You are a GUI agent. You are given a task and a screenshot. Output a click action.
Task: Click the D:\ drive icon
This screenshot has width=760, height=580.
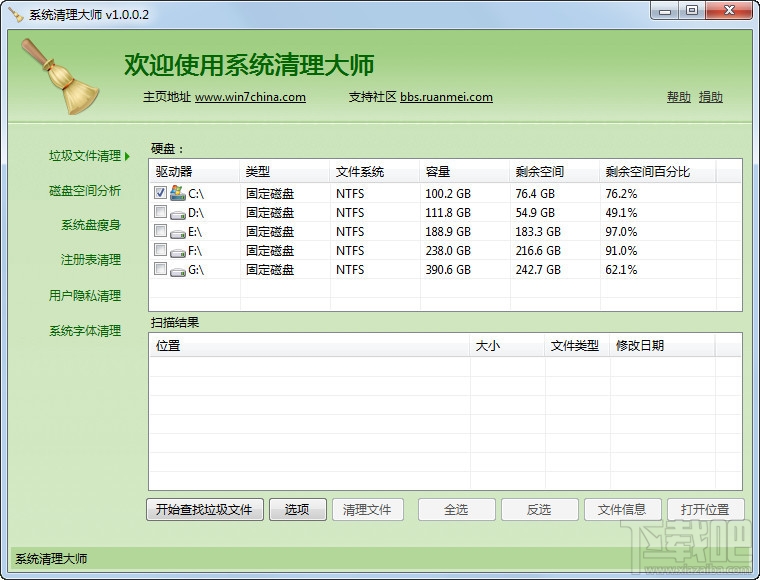point(178,214)
